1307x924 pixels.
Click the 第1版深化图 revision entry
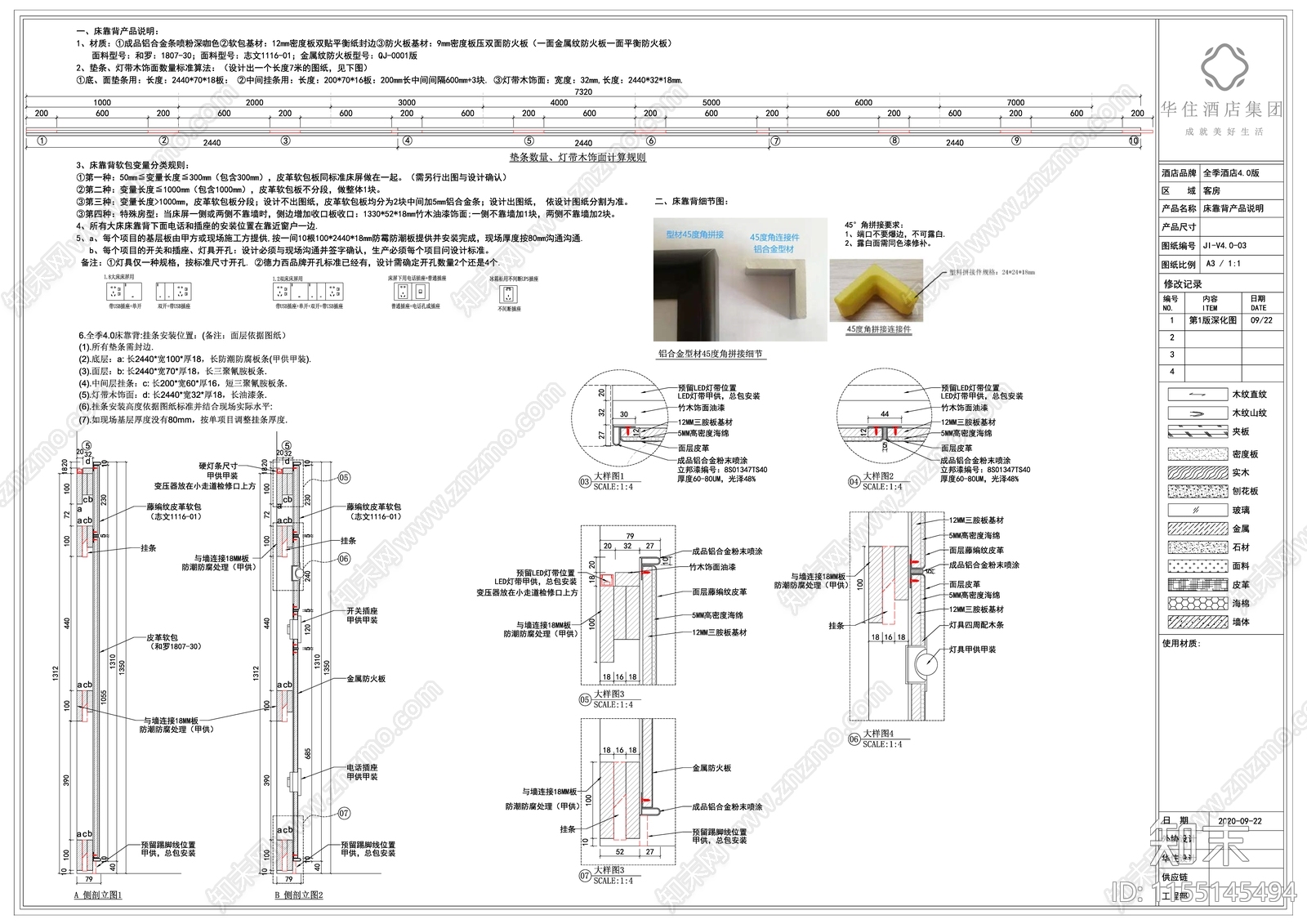click(x=1212, y=320)
